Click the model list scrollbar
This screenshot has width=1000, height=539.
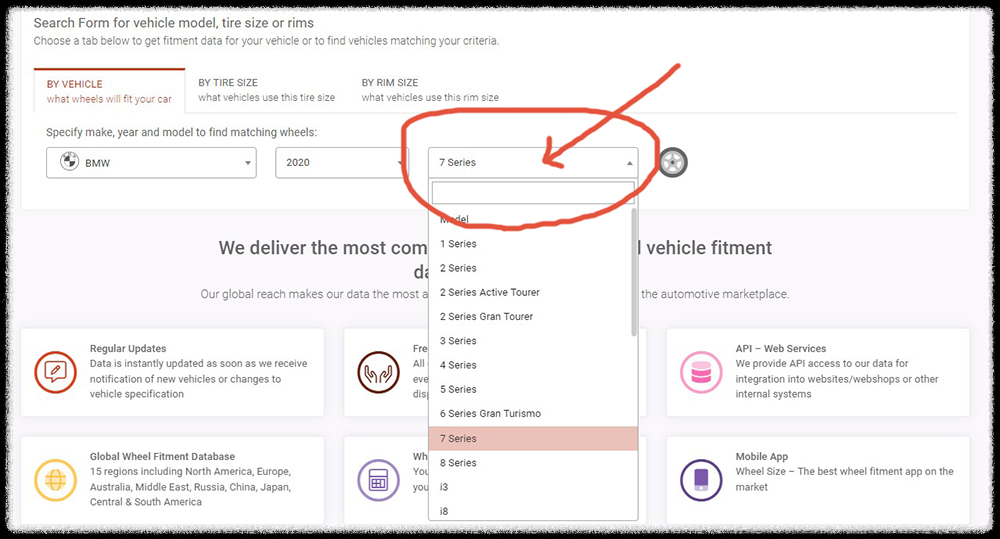coord(633,272)
